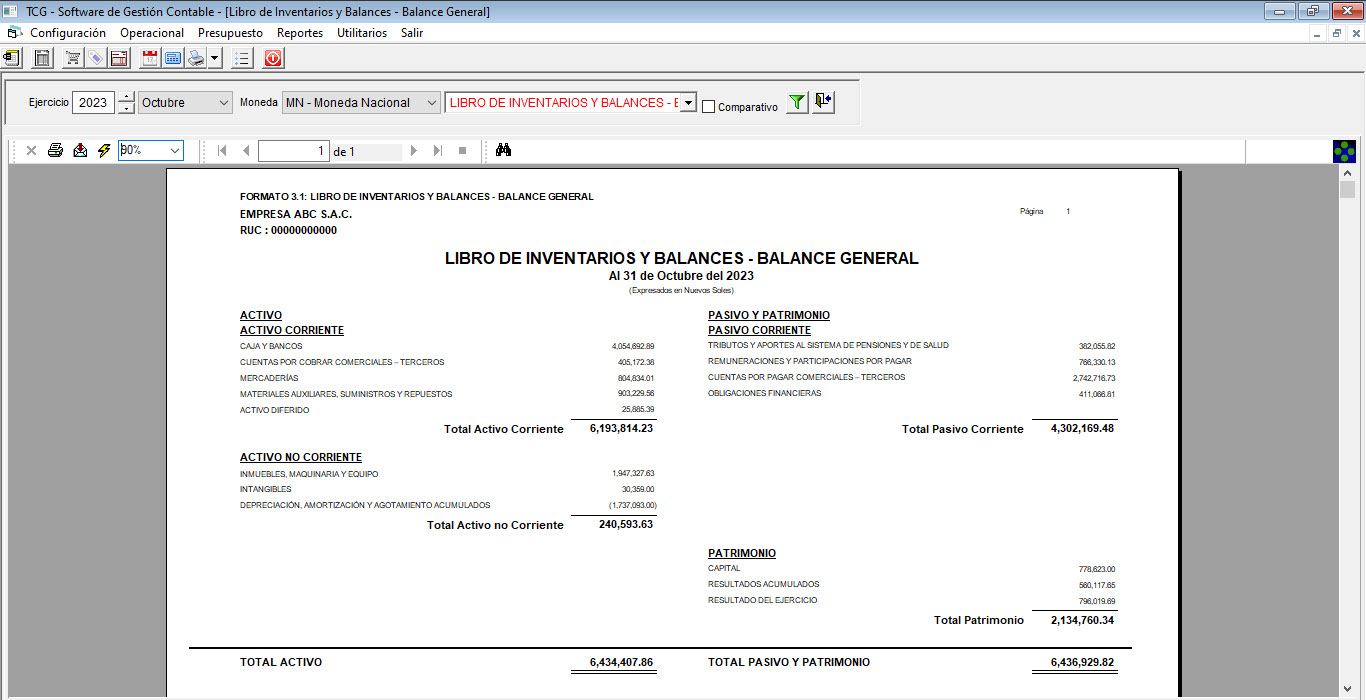The height and width of the screenshot is (700, 1366).
Task: Enable the Comparativo checkbox
Action: 709,107
